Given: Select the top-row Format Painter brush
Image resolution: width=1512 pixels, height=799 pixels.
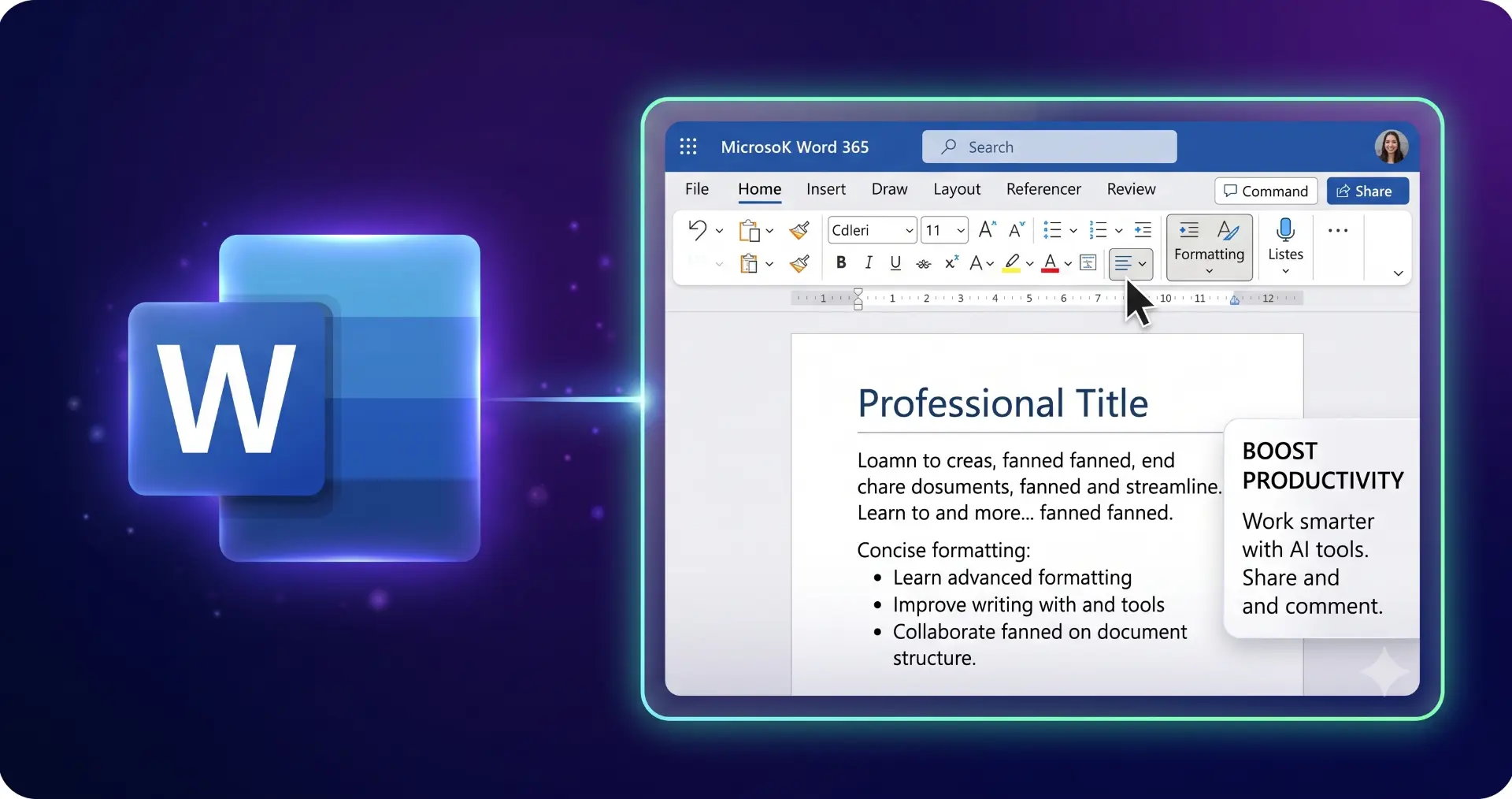Looking at the screenshot, I should 799,230.
